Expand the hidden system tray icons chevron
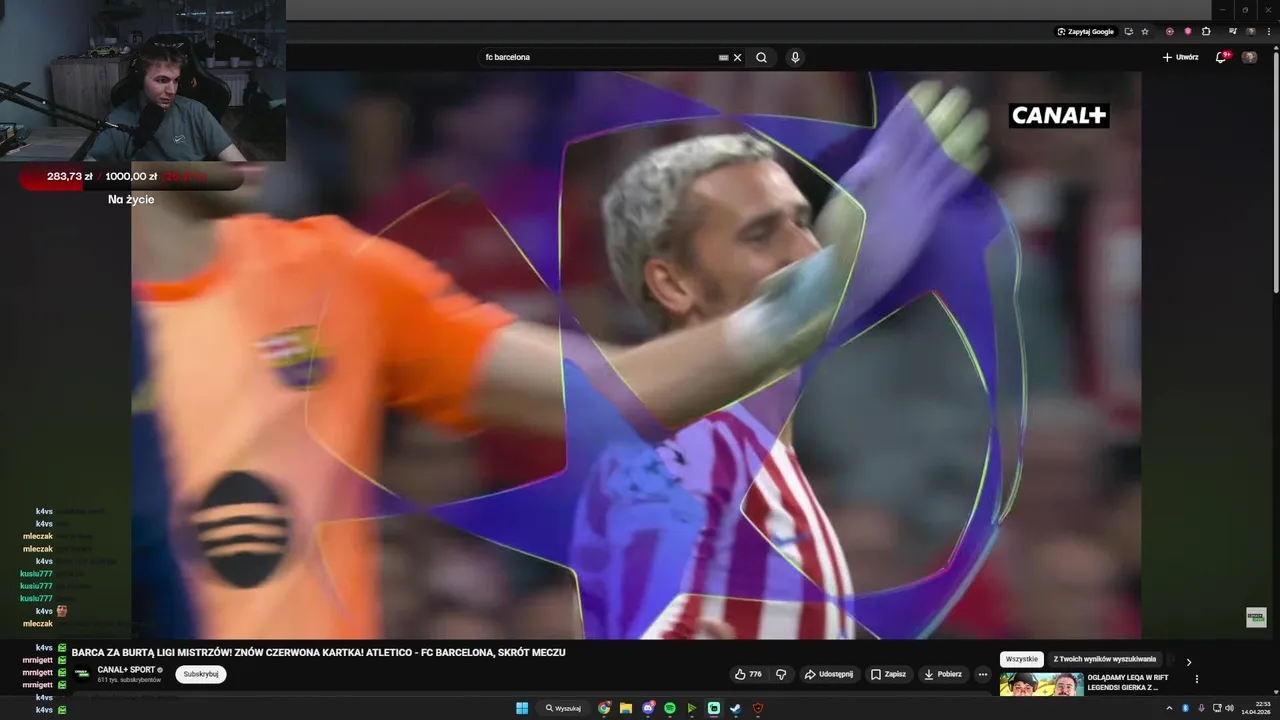Viewport: 1280px width, 720px height. pos(1170,708)
